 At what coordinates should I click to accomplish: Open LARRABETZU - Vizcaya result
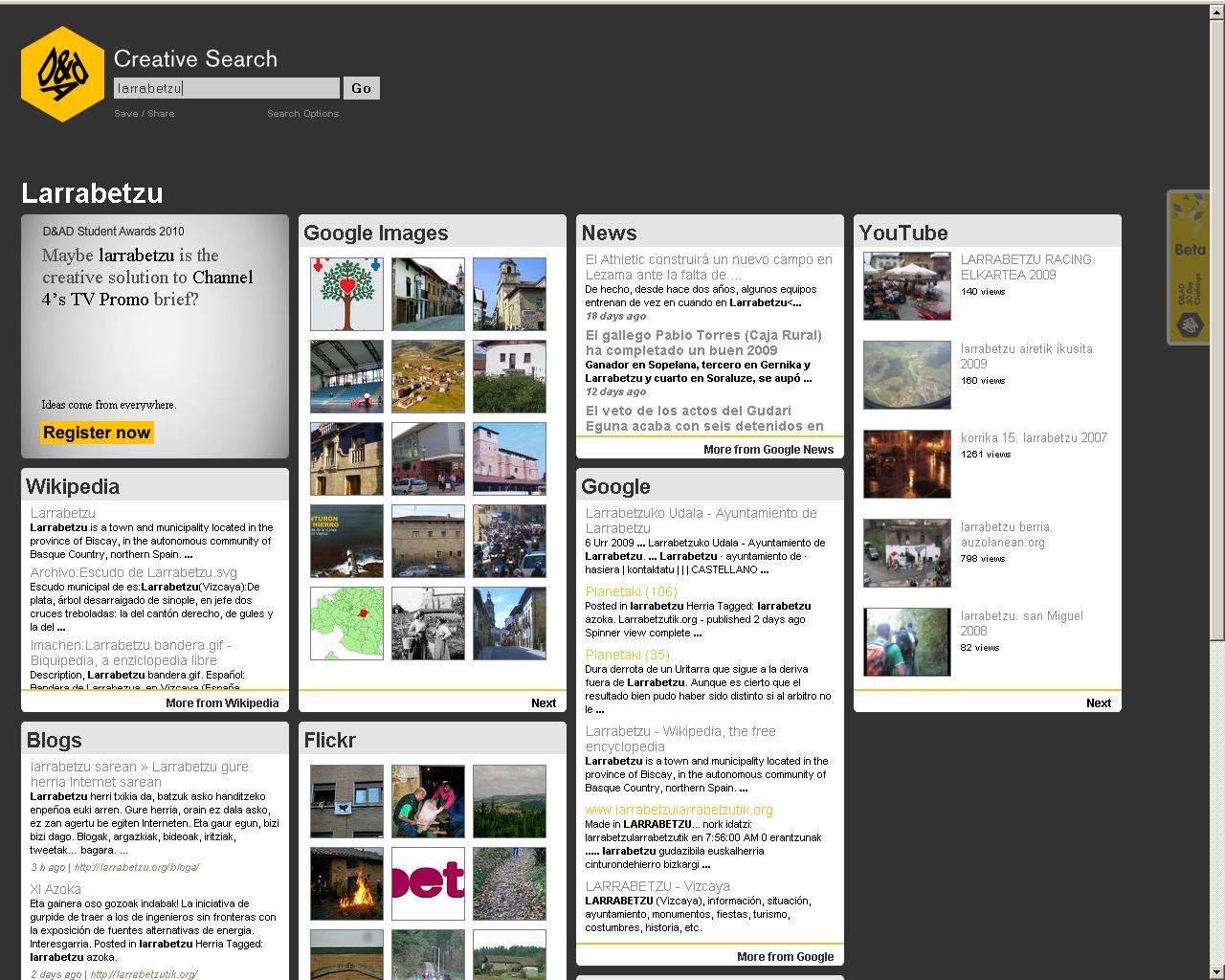[657, 886]
